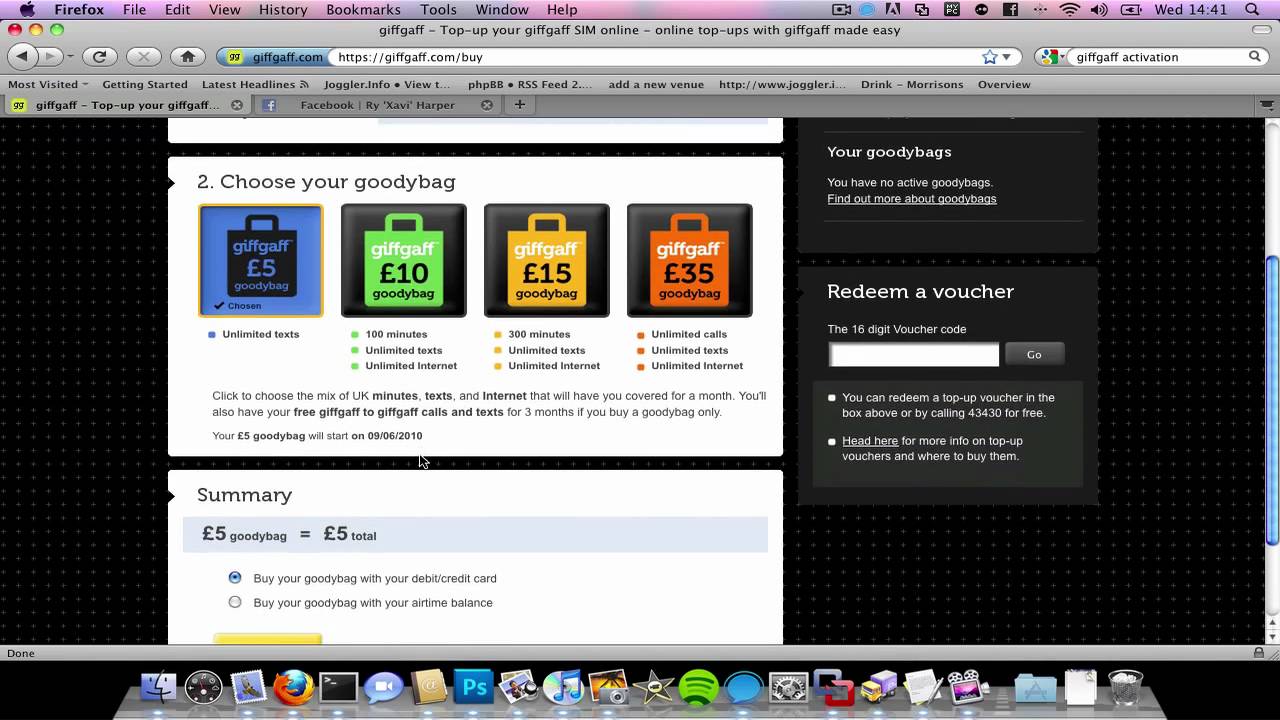Click the search magnifier in the search box
Viewport: 1280px width, 720px height.
coord(1255,57)
